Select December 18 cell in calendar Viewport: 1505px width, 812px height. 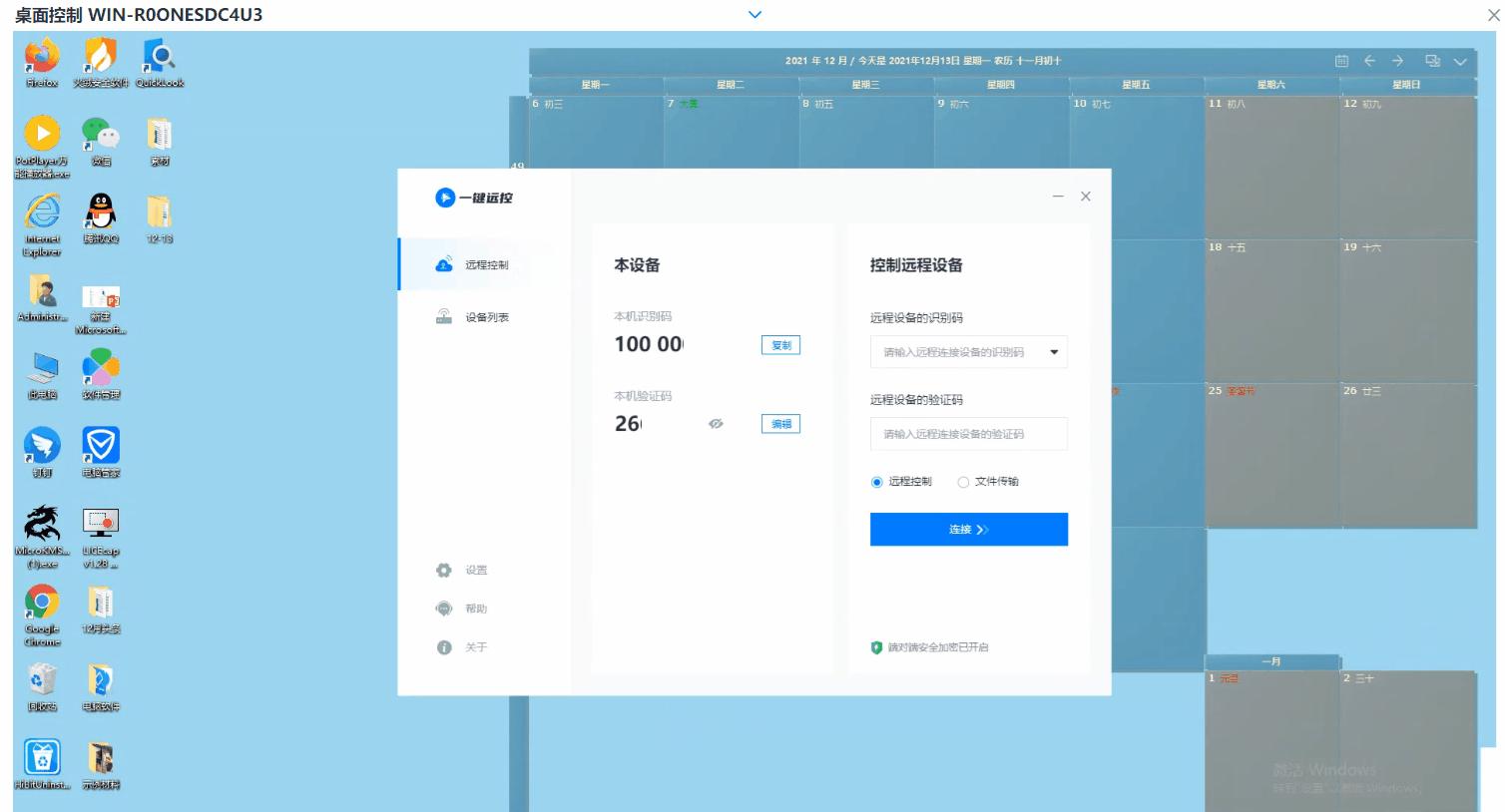(1271, 311)
